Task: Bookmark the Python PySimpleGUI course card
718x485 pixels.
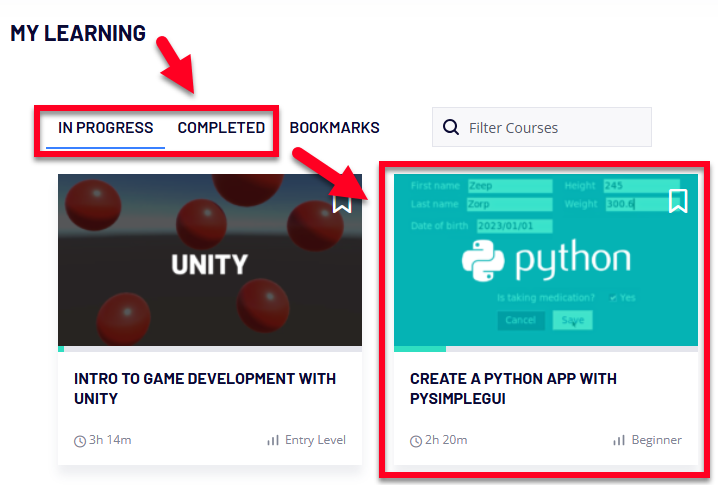Action: pos(678,201)
